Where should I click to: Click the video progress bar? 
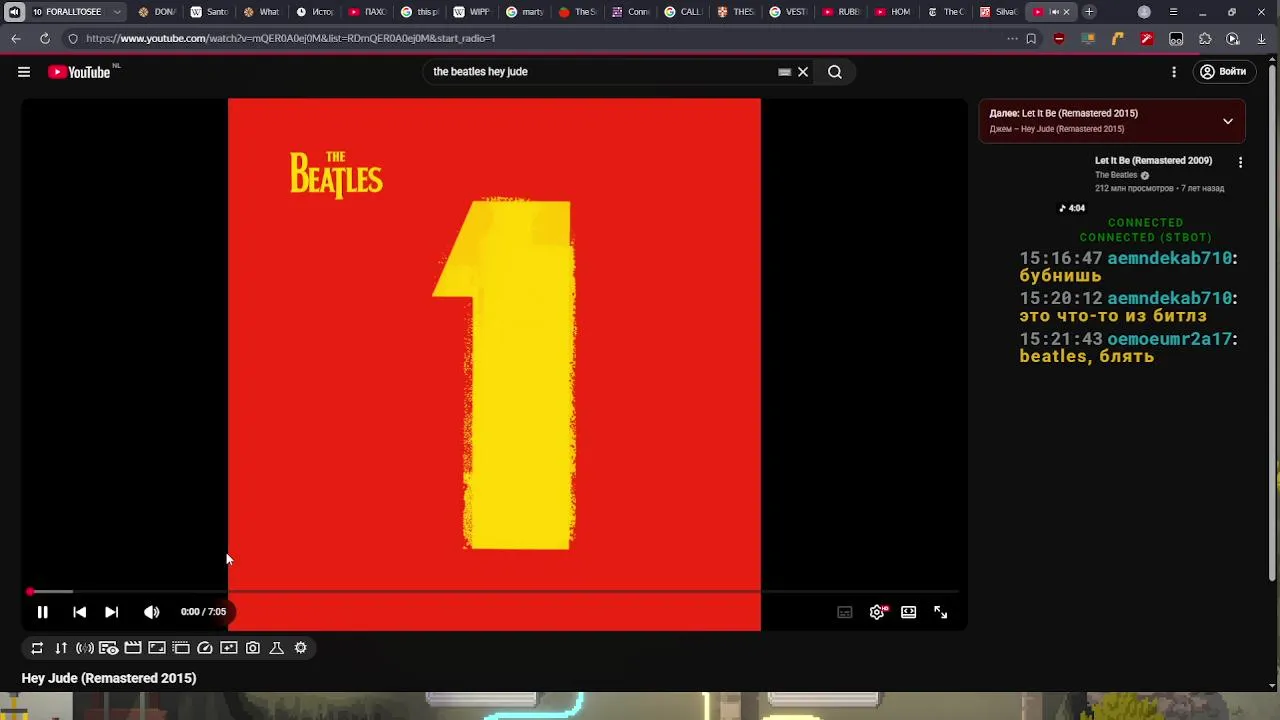494,592
